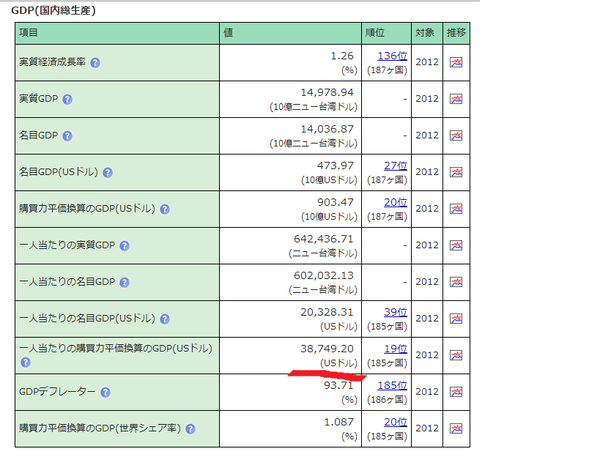Open the help icon beside 購買力平価換算のGDP(USドル)
Image resolution: width=600 pixels, height=457 pixels.
(x=165, y=209)
